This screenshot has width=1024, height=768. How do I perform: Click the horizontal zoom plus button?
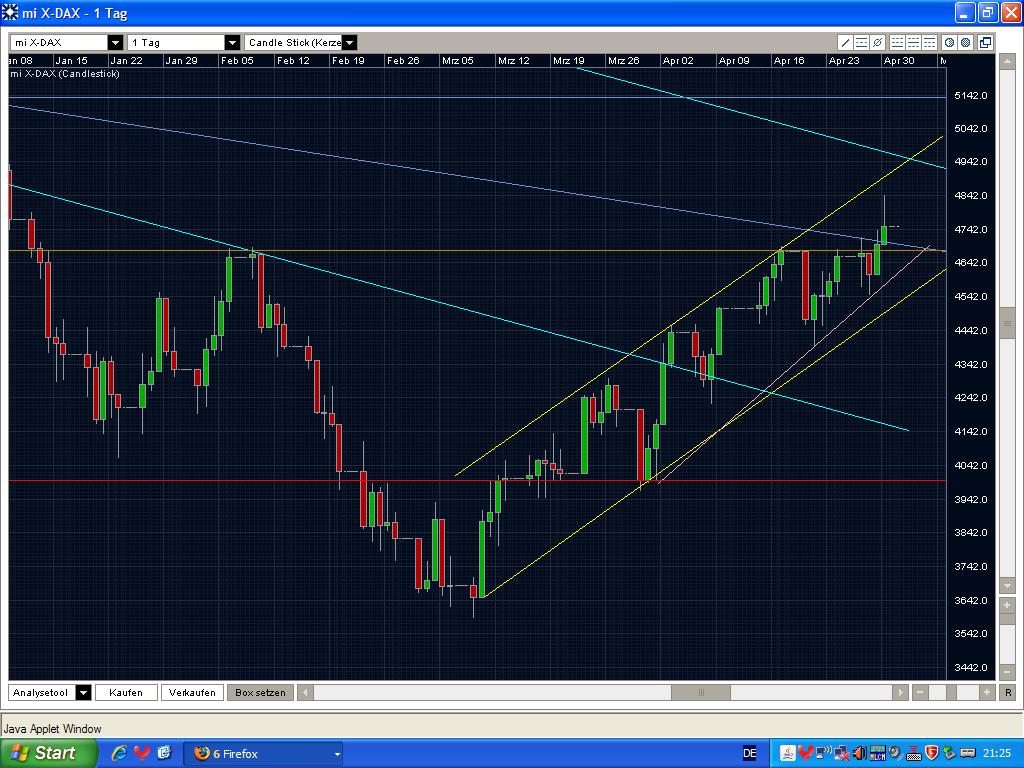coord(987,692)
